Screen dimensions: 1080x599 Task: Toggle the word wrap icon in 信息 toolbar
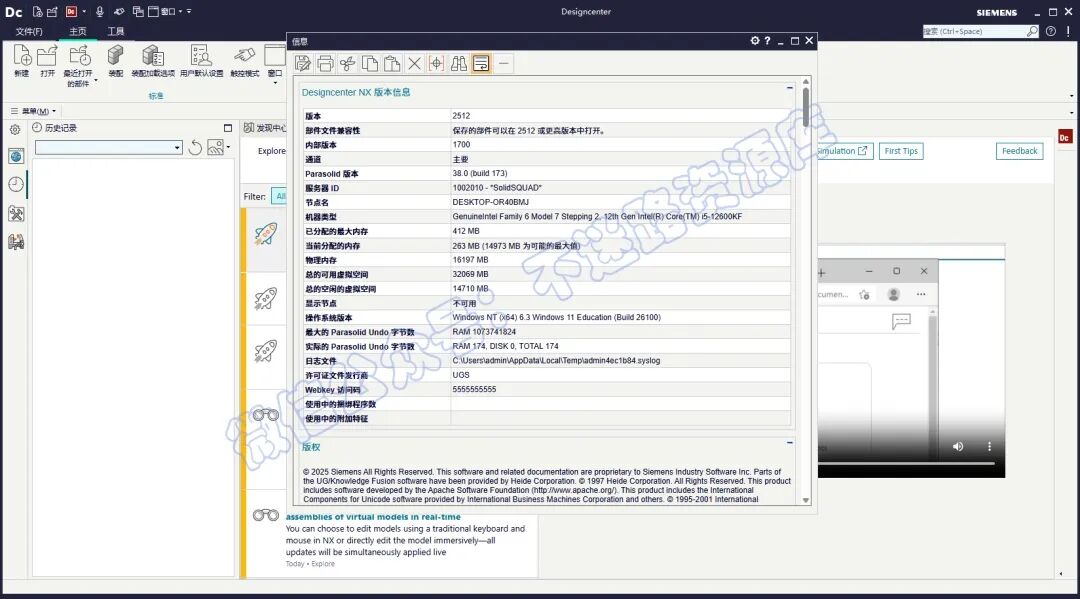pyautogui.click(x=481, y=64)
